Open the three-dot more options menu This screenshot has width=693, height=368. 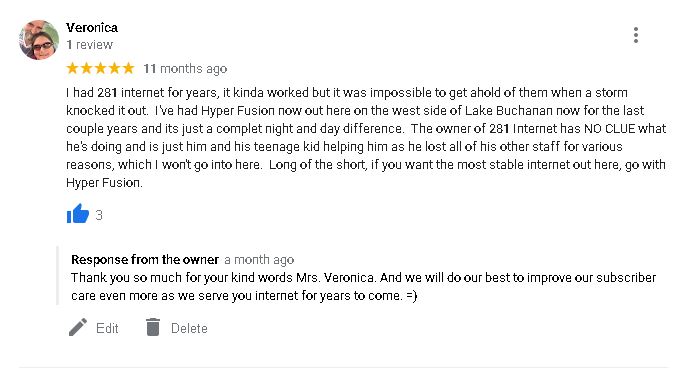click(636, 35)
